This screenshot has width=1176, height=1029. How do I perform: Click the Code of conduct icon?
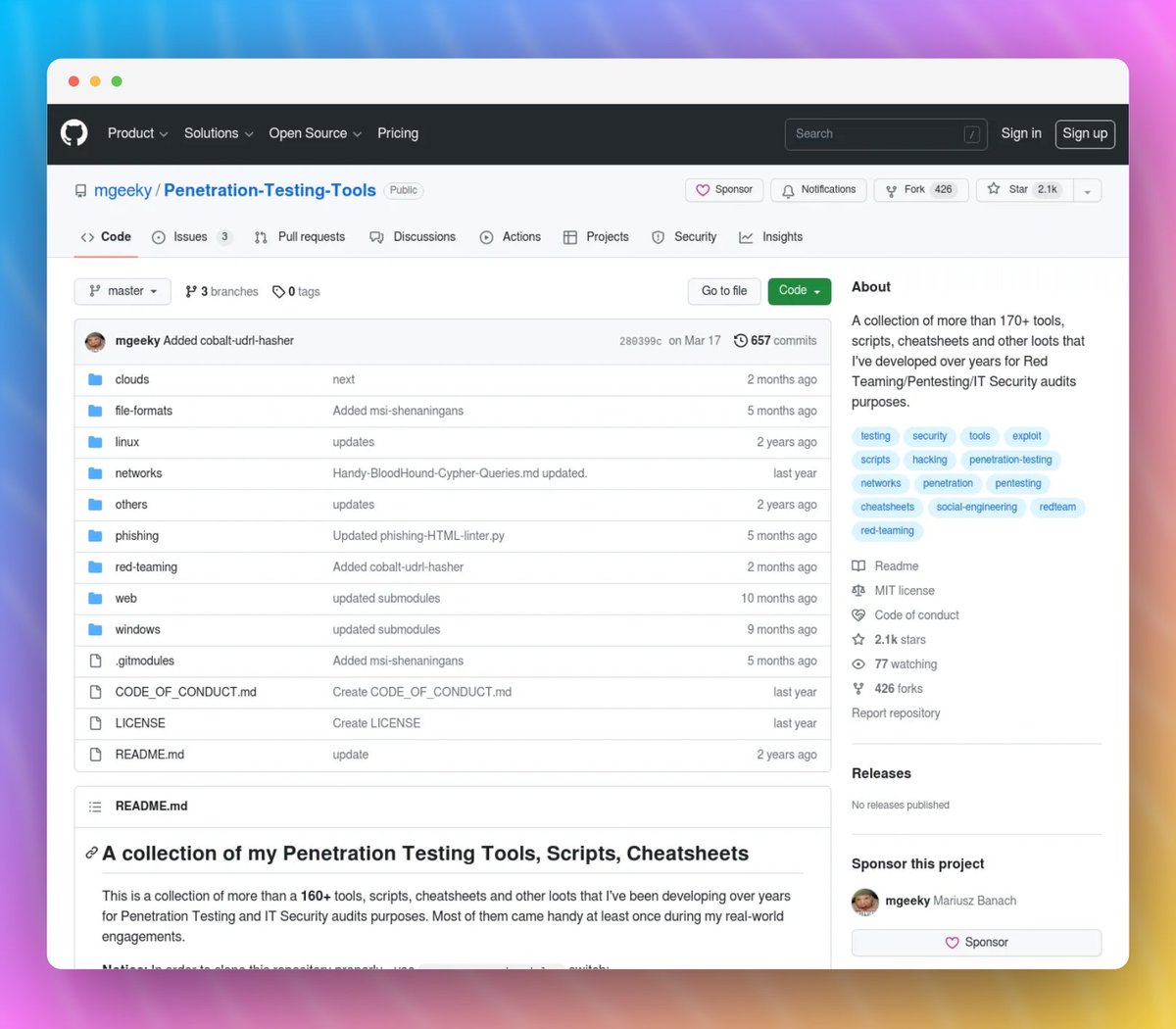[x=859, y=614]
